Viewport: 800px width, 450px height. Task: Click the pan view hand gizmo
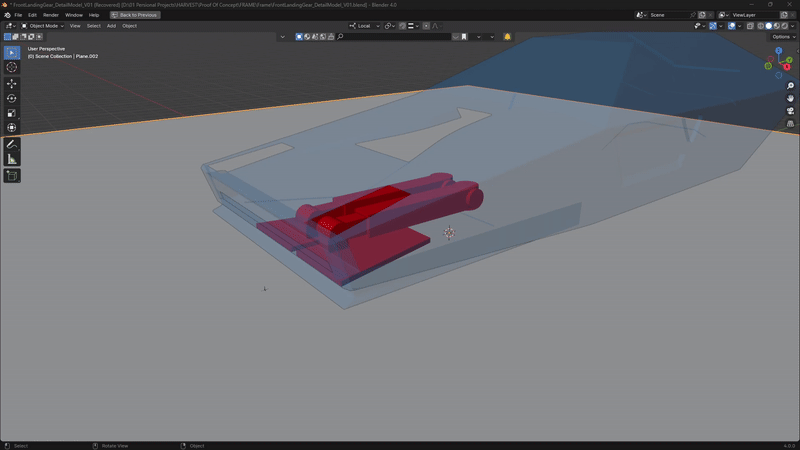click(x=790, y=98)
